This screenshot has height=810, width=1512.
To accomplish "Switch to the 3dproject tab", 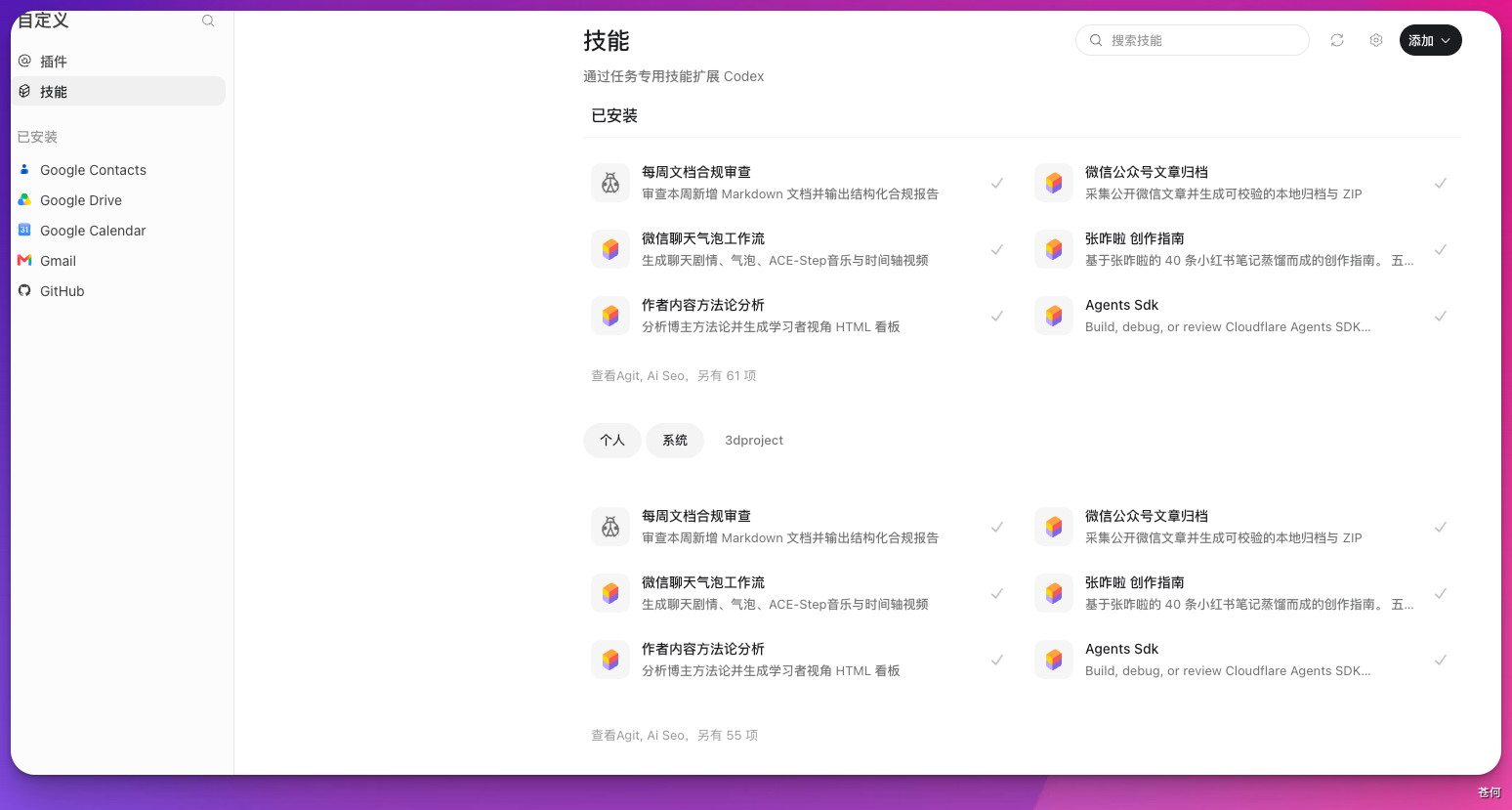I will pyautogui.click(x=754, y=441).
